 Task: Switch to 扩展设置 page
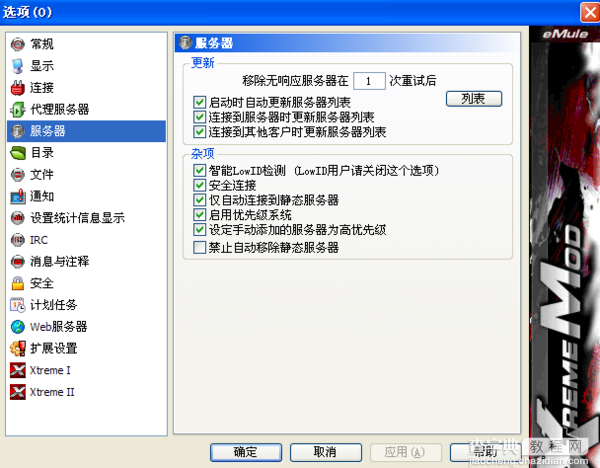pyautogui.click(x=86, y=349)
